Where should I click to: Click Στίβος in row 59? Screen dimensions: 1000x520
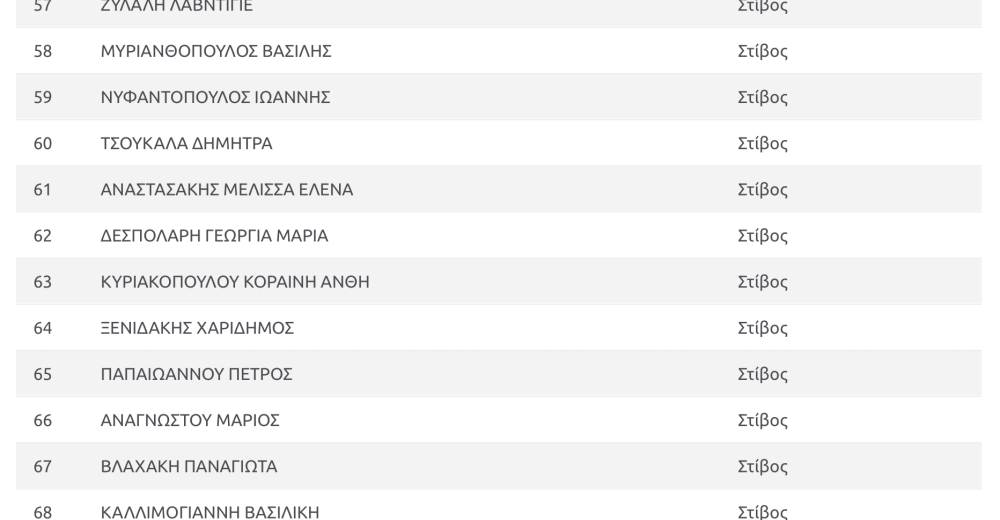coord(763,98)
